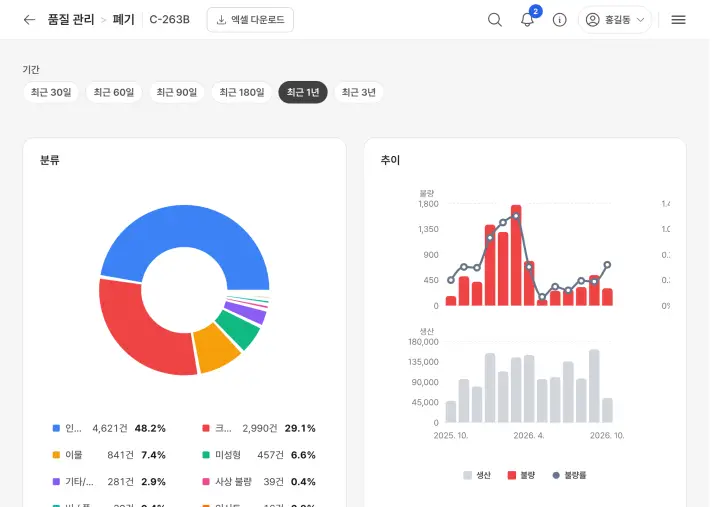720x507 pixels.
Task: Click the 폐기 breadcrumb
Action: (x=124, y=20)
